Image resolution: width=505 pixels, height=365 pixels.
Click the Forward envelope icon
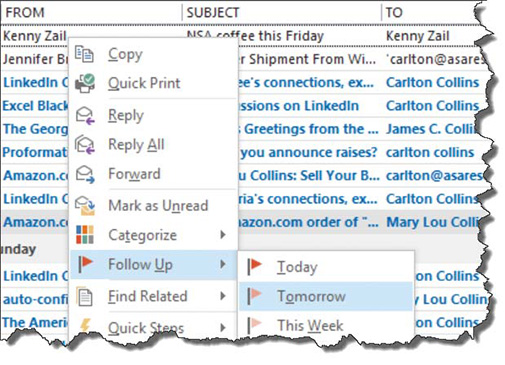(85, 174)
